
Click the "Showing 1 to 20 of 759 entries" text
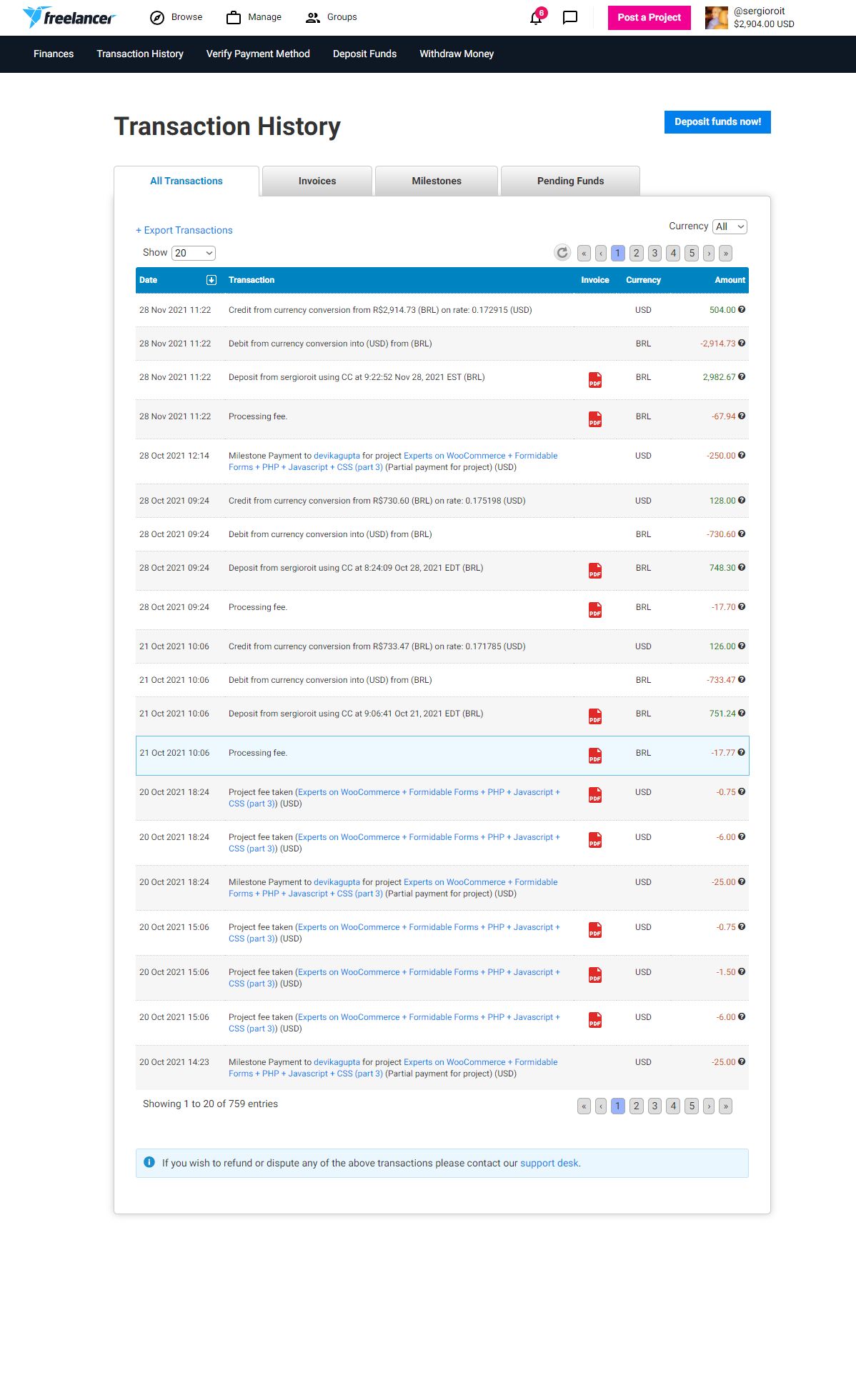tap(210, 1104)
